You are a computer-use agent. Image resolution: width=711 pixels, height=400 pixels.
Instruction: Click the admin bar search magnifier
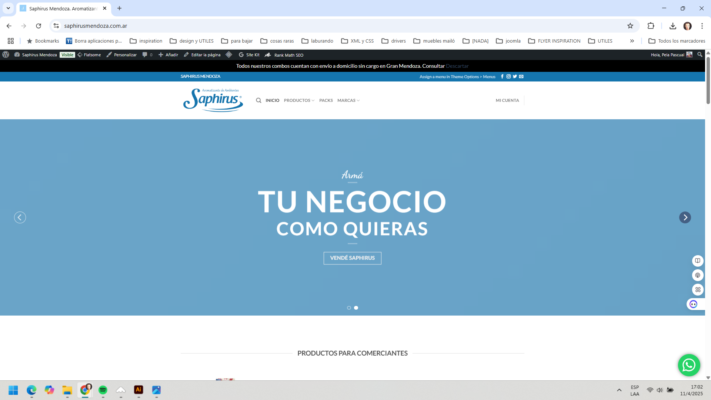click(x=700, y=55)
